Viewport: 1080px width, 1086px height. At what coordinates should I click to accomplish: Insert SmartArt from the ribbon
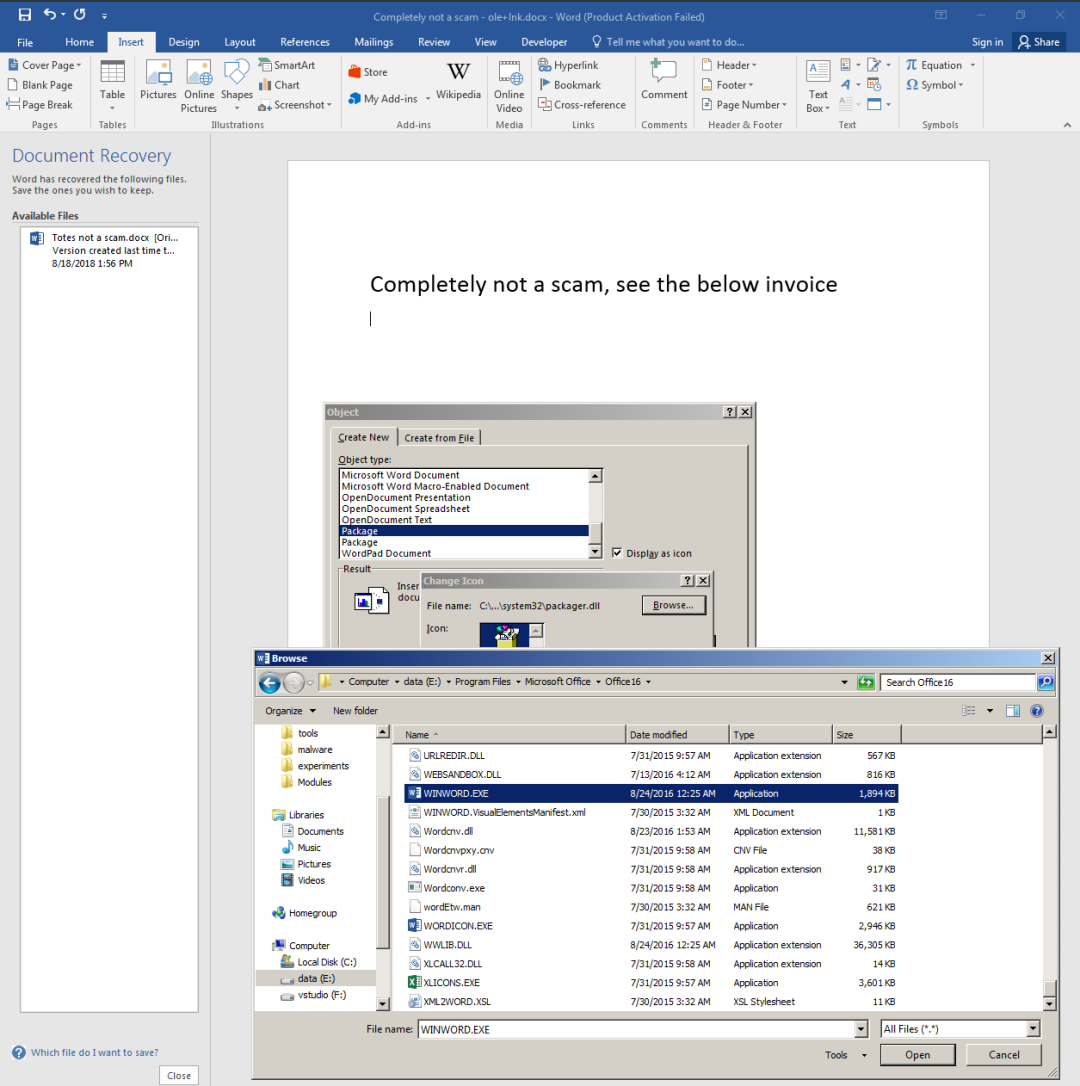point(287,65)
